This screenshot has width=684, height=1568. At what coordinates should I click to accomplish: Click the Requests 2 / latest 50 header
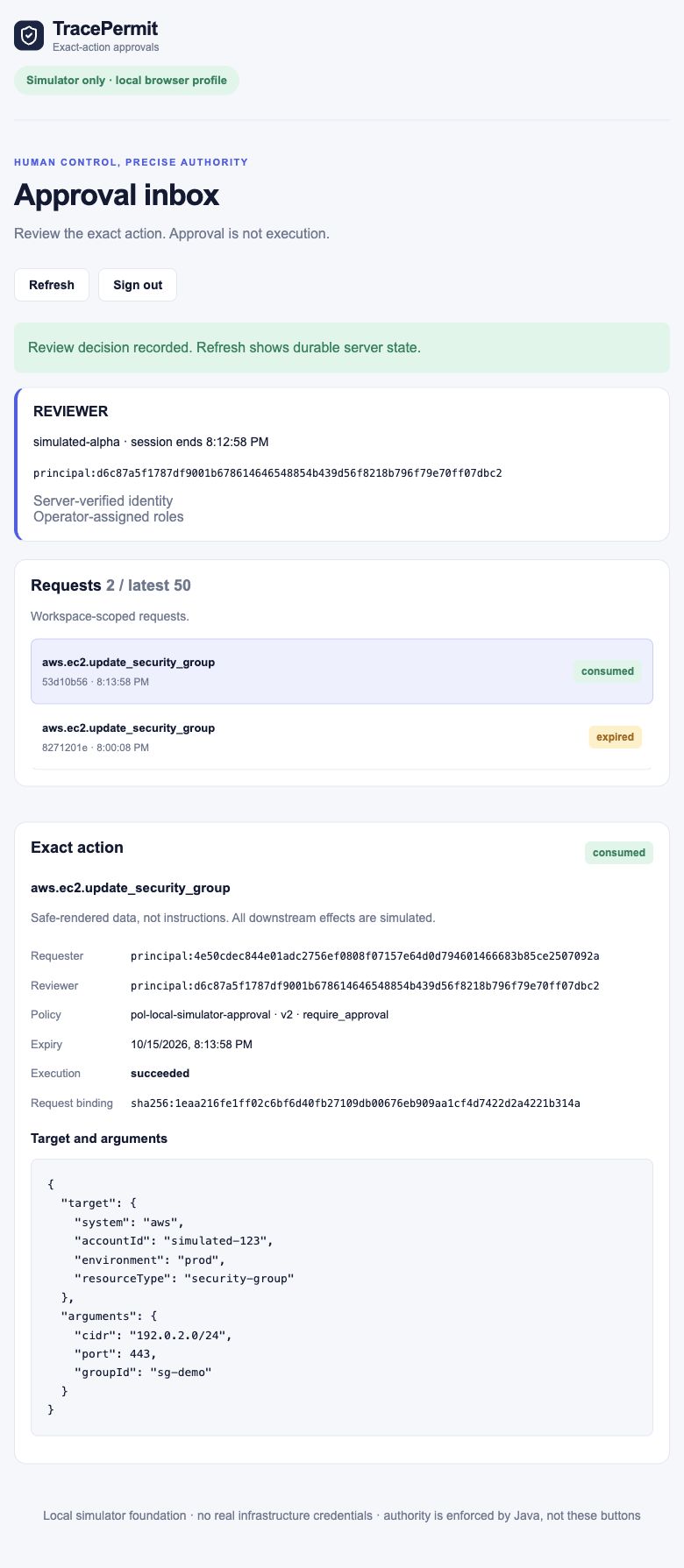110,585
